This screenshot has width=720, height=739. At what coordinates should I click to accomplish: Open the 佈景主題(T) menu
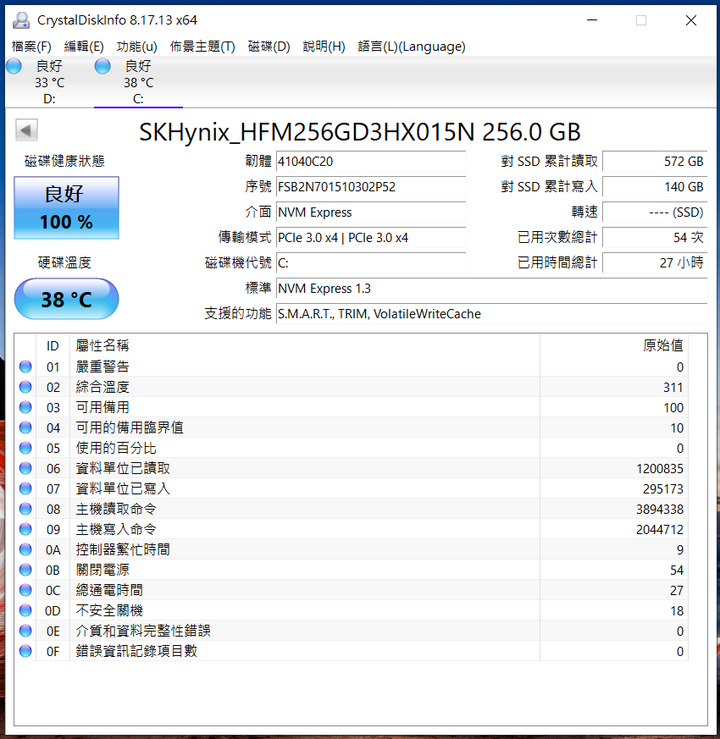pyautogui.click(x=203, y=46)
